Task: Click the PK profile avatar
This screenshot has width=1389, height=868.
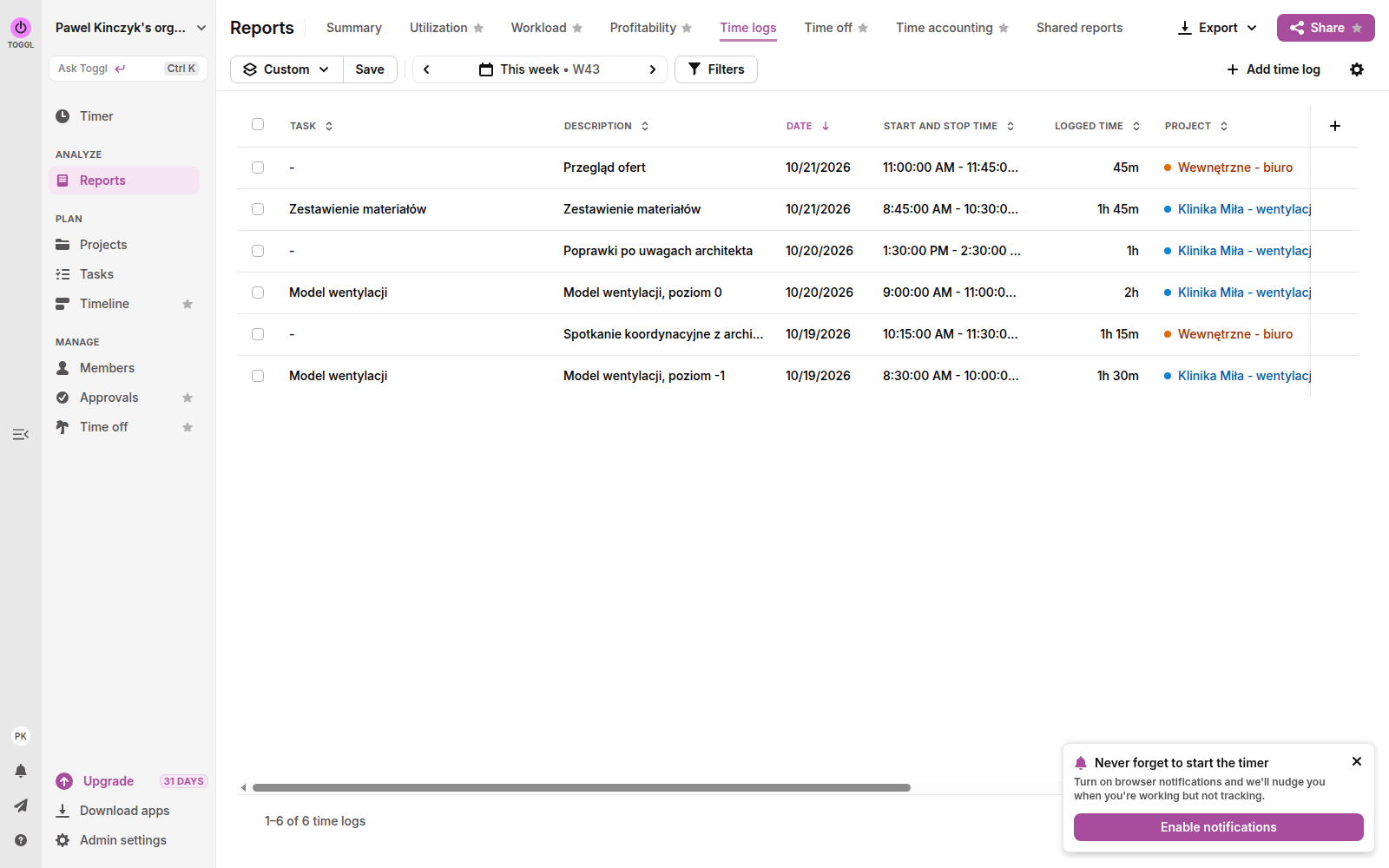Action: point(21,736)
